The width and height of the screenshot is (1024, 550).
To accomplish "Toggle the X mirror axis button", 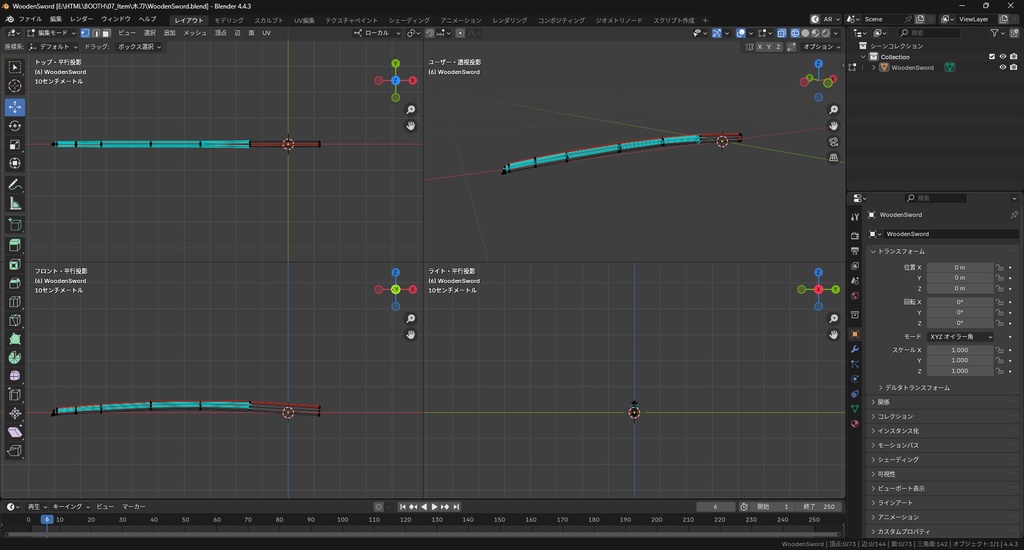I will pos(760,47).
